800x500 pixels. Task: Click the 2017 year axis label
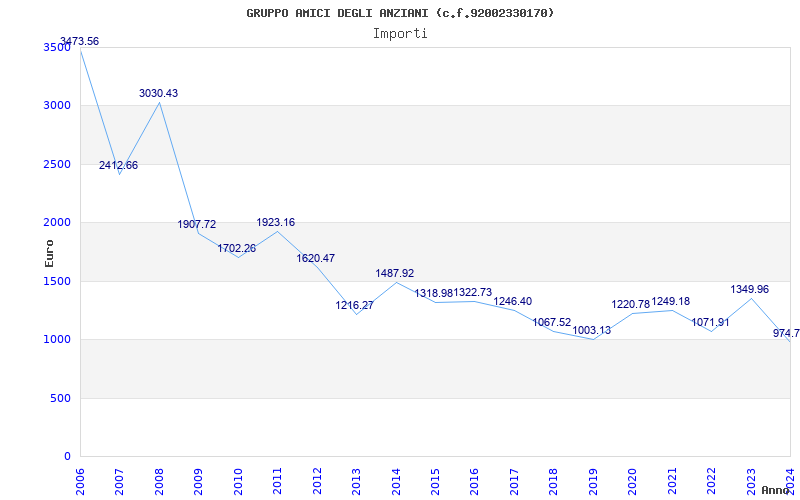(514, 481)
